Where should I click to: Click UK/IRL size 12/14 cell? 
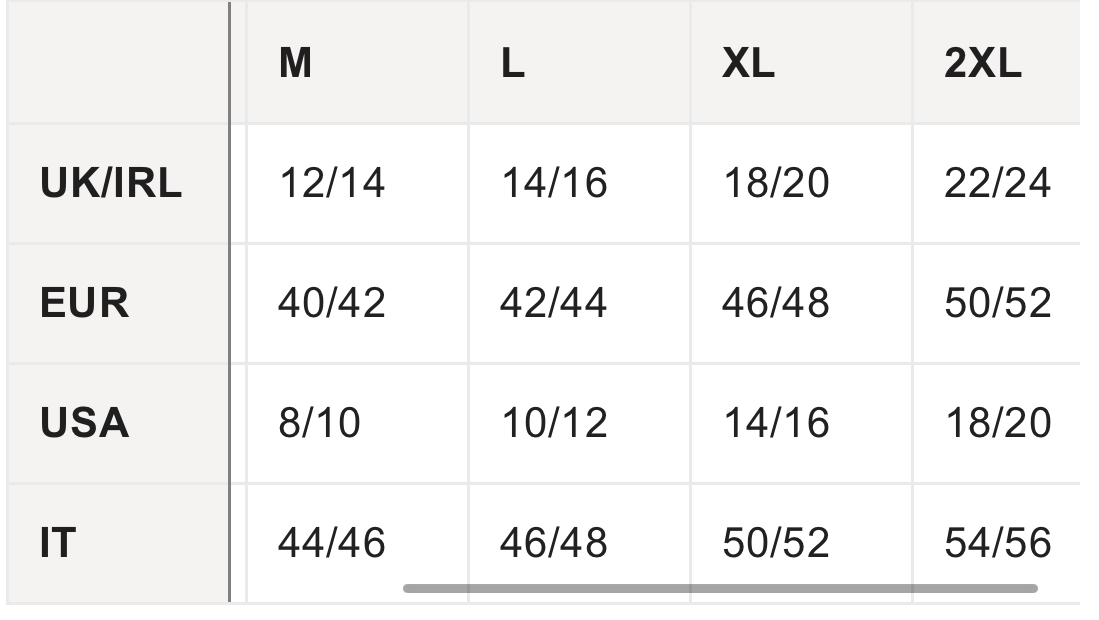click(357, 184)
